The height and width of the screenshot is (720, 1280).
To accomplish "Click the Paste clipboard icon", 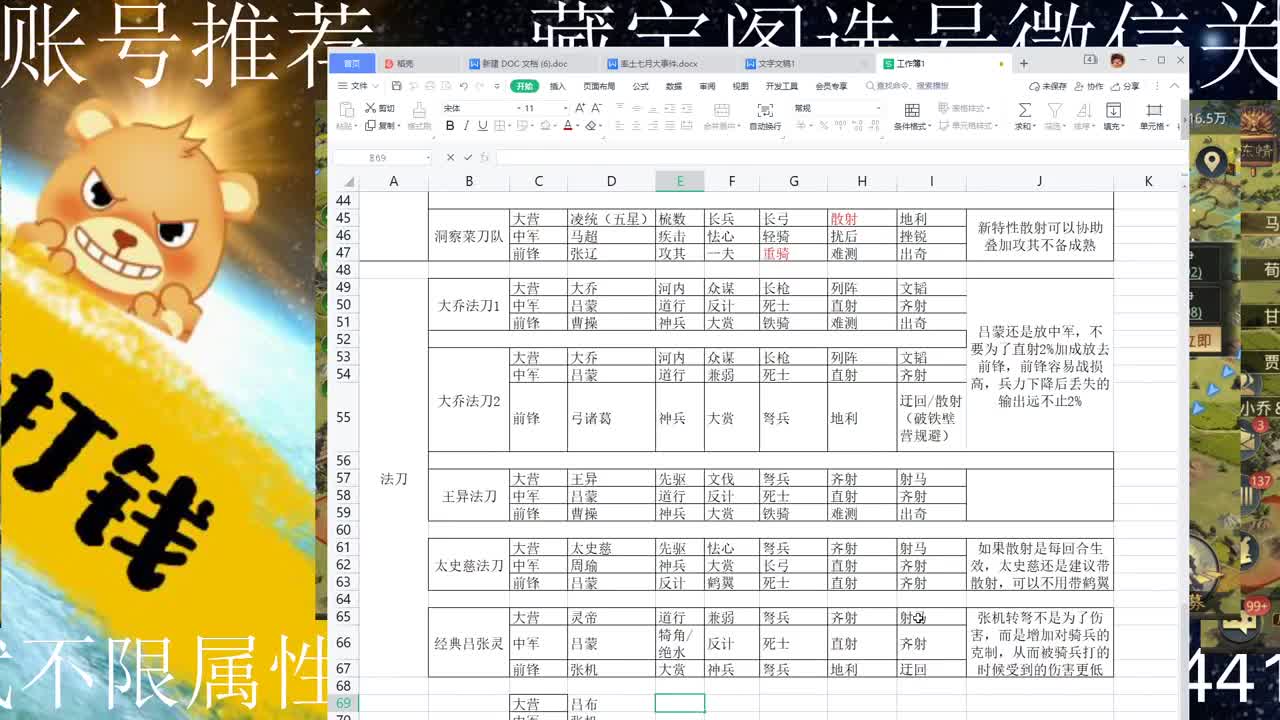I will coord(346,110).
